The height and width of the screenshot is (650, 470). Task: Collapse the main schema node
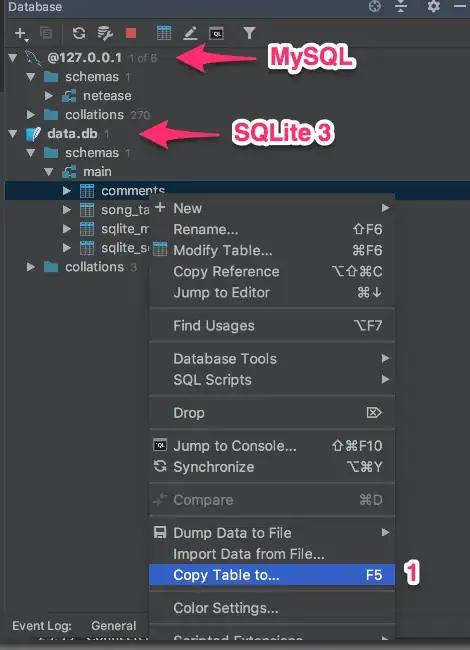48,172
